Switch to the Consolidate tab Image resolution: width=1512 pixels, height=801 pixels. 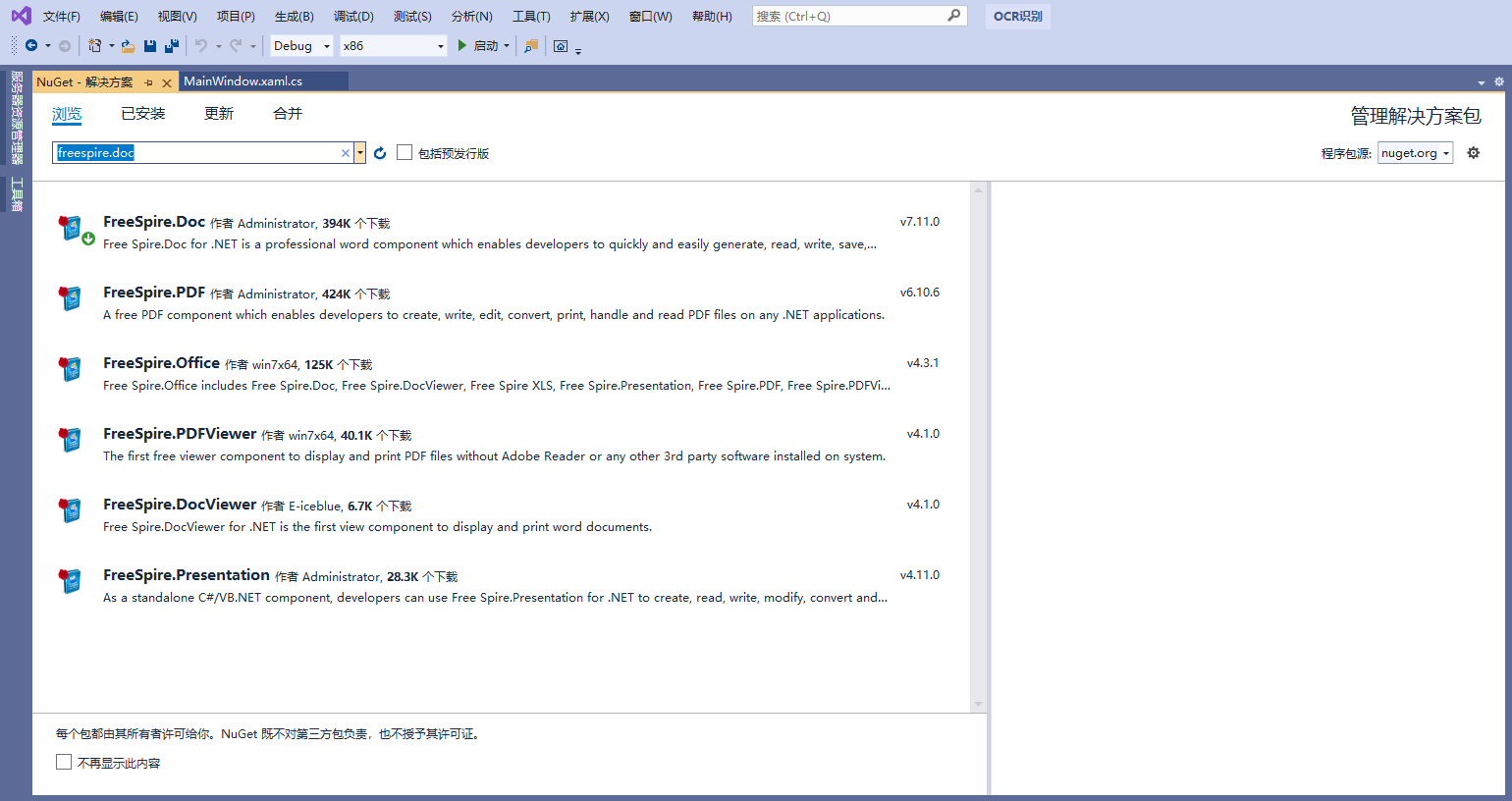pyautogui.click(x=288, y=114)
